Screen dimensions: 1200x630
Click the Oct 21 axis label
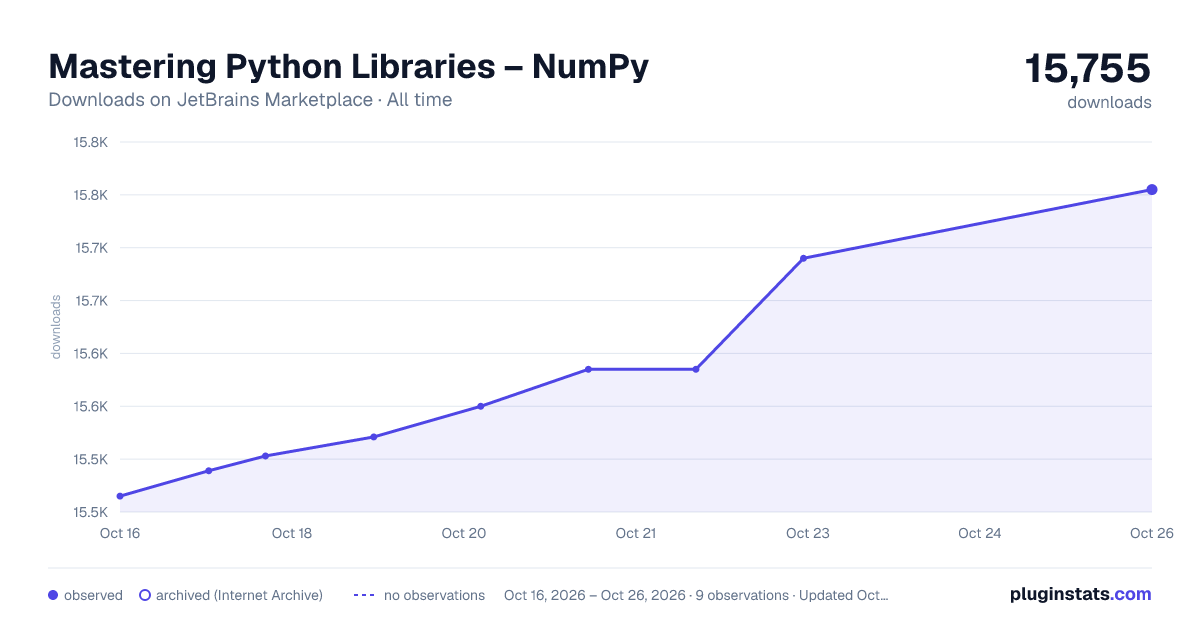tap(636, 533)
